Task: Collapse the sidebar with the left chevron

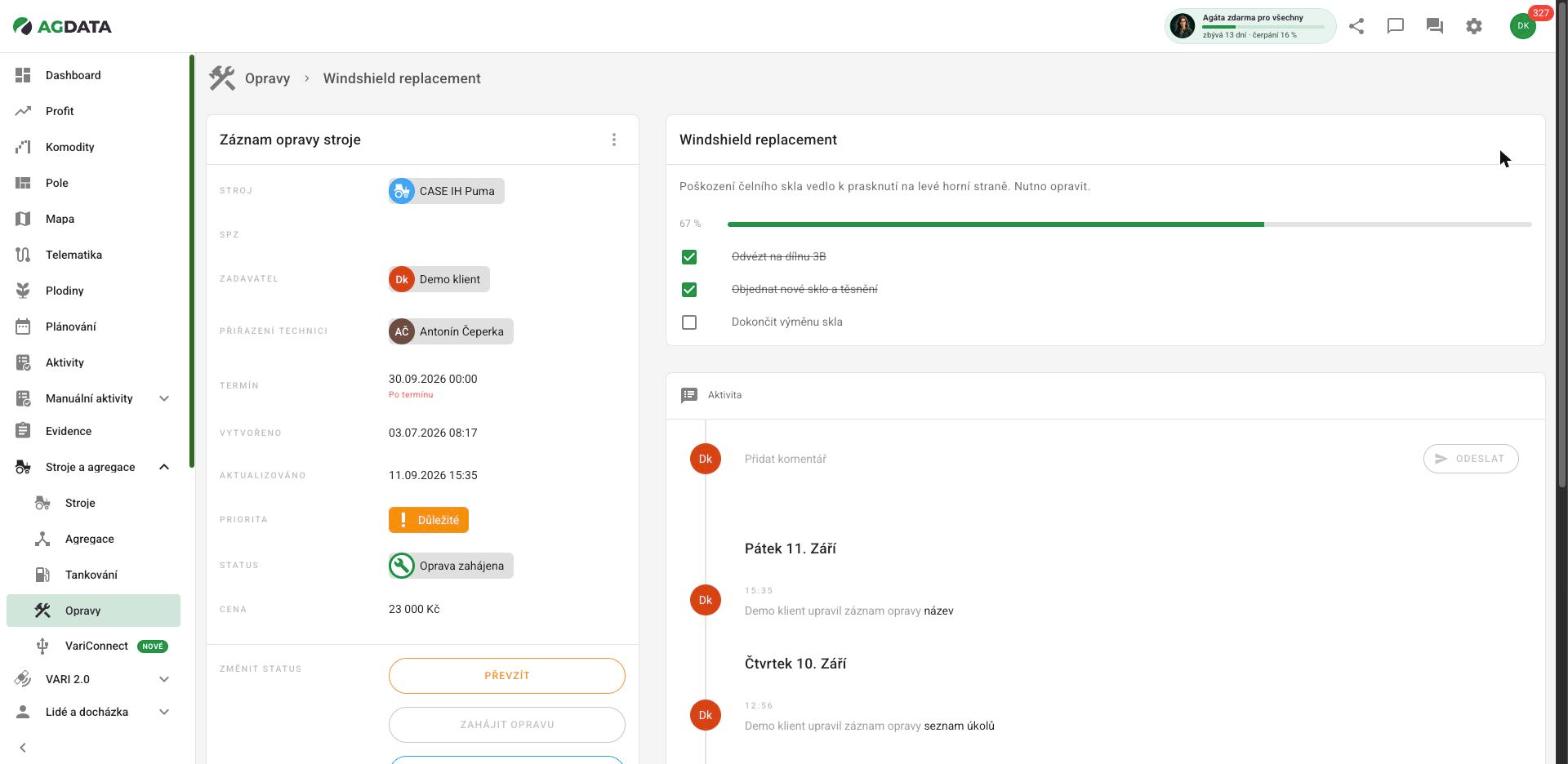Action: (x=22, y=748)
